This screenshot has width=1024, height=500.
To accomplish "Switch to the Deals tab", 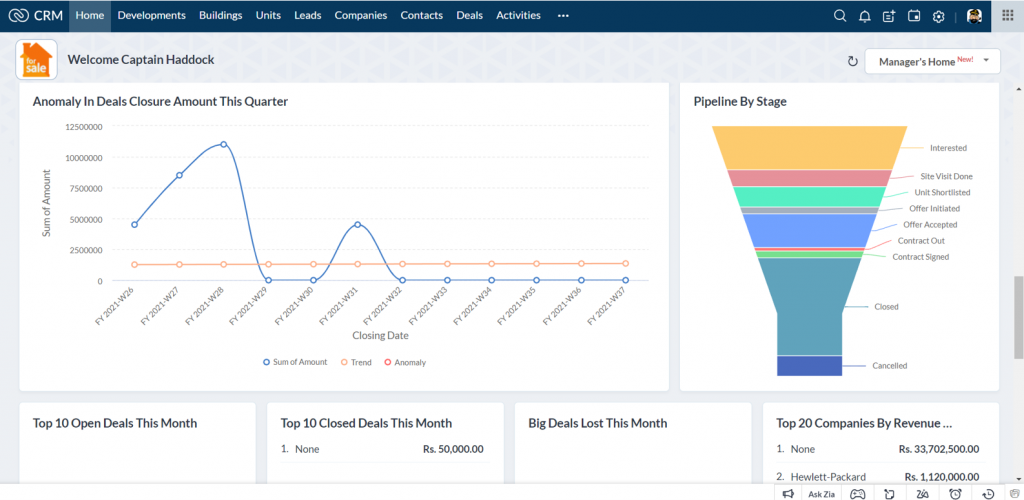I will tap(470, 16).
